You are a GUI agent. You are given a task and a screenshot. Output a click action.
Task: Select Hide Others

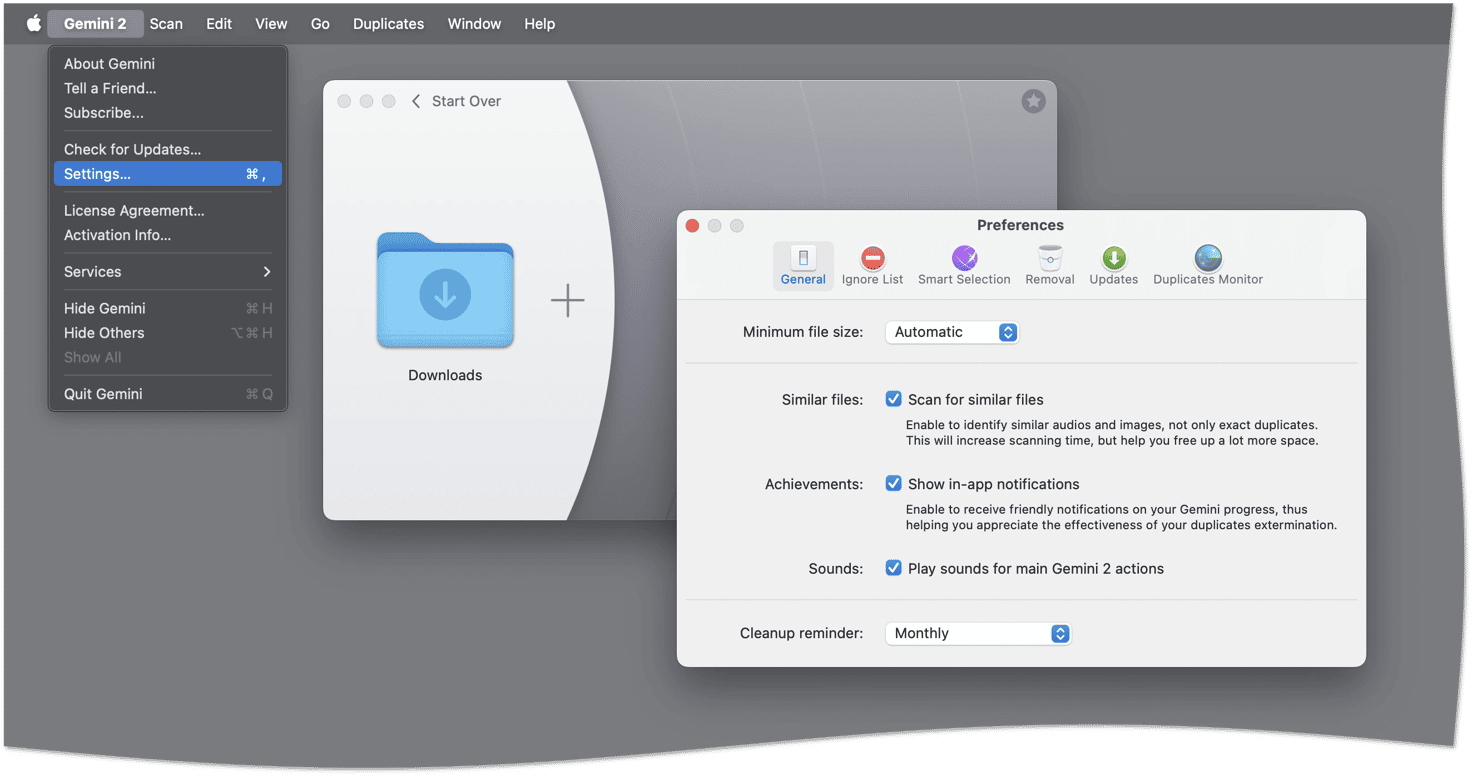(x=167, y=333)
